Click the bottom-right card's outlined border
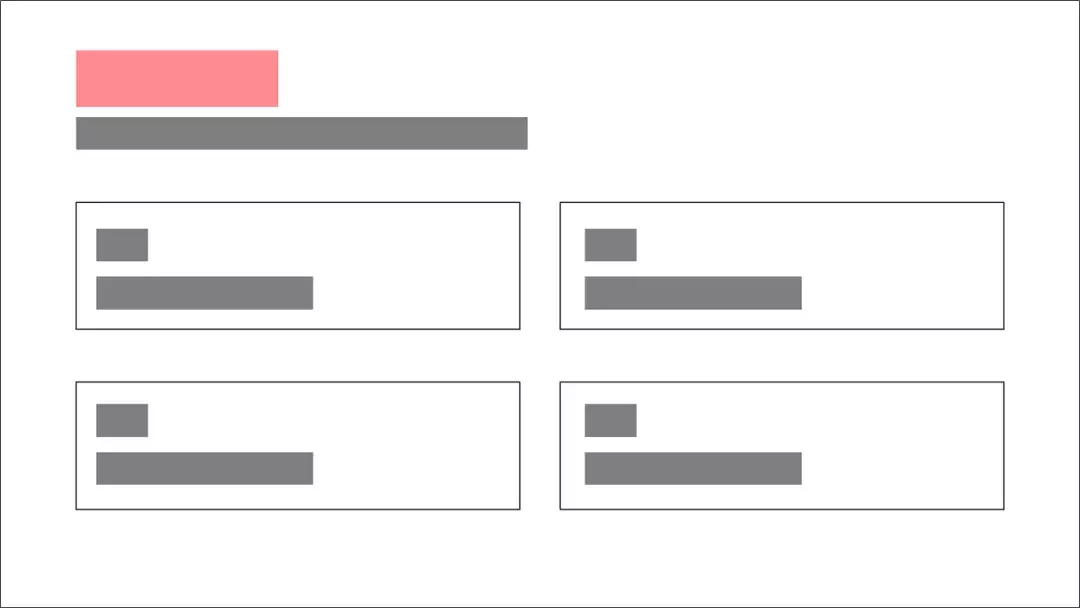The image size is (1080, 608). [x=782, y=510]
